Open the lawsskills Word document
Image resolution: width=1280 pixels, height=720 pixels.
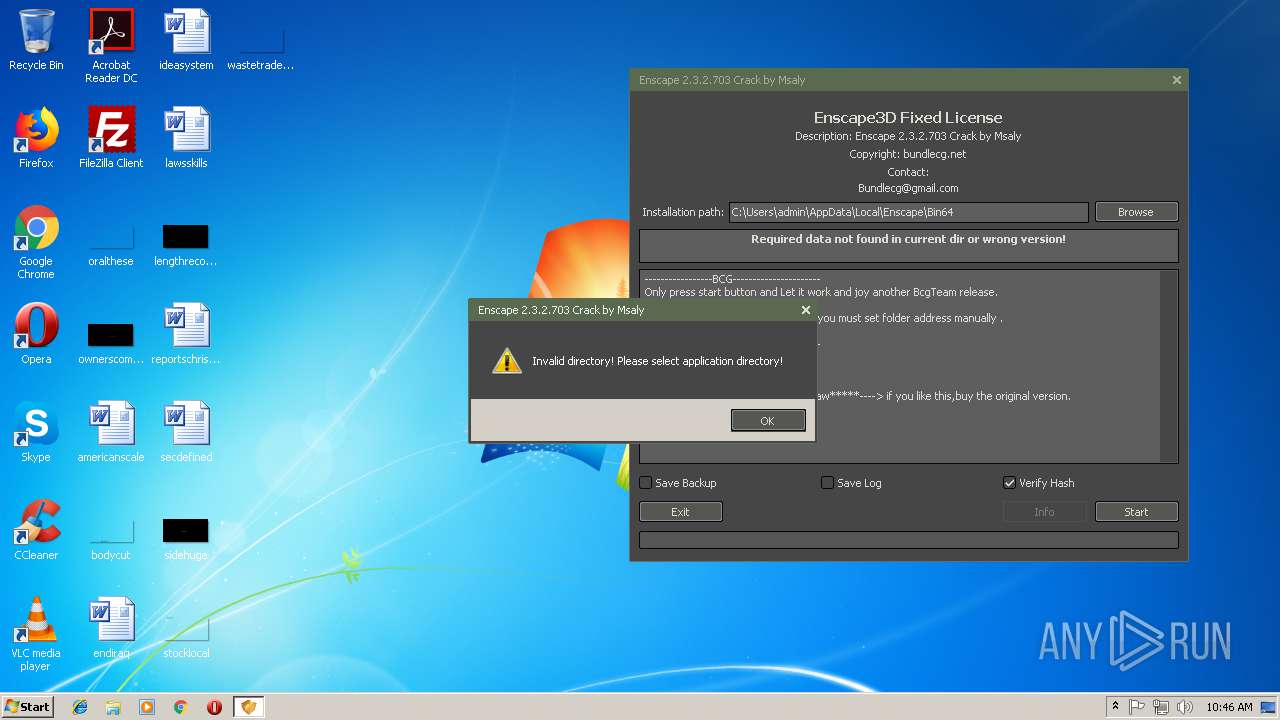[186, 138]
